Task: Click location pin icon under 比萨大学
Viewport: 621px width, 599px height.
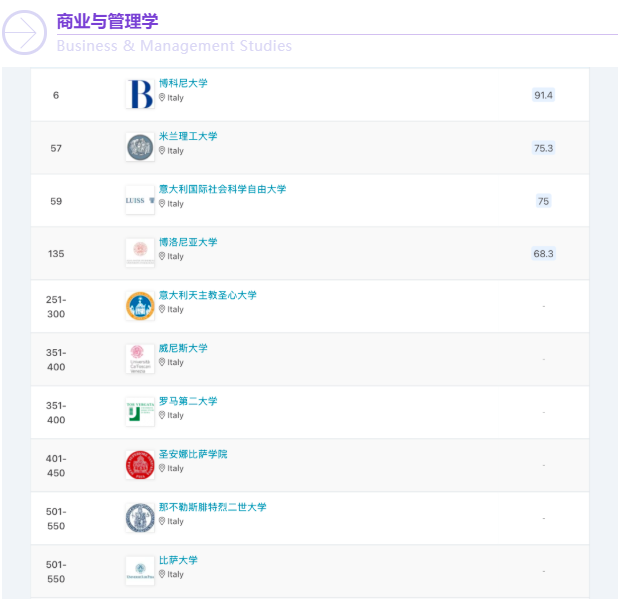Action: 162,574
